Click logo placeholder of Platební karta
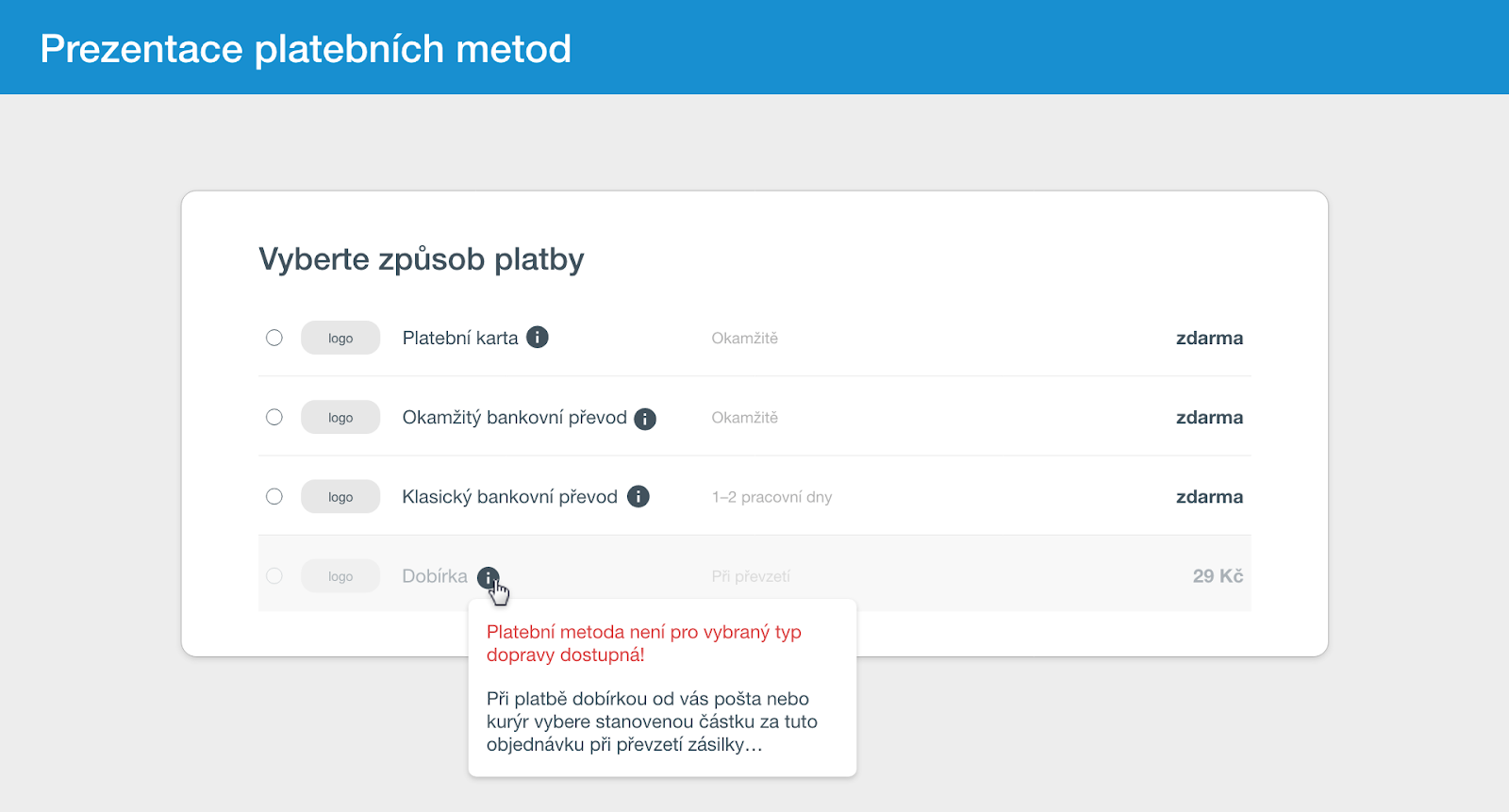1509x812 pixels. click(x=340, y=338)
